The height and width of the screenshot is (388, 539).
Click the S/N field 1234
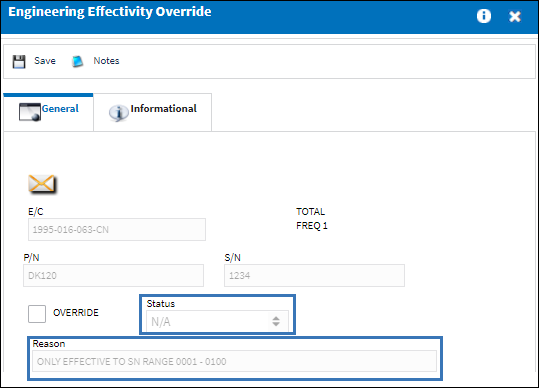(314, 275)
